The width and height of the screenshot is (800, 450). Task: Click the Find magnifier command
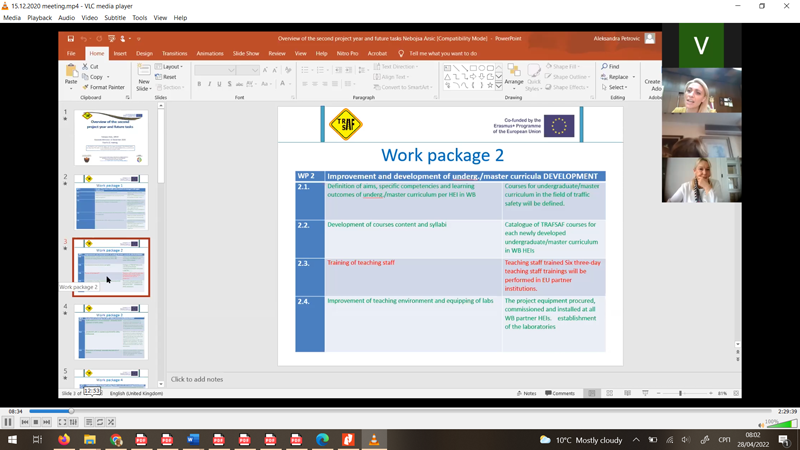coord(610,66)
